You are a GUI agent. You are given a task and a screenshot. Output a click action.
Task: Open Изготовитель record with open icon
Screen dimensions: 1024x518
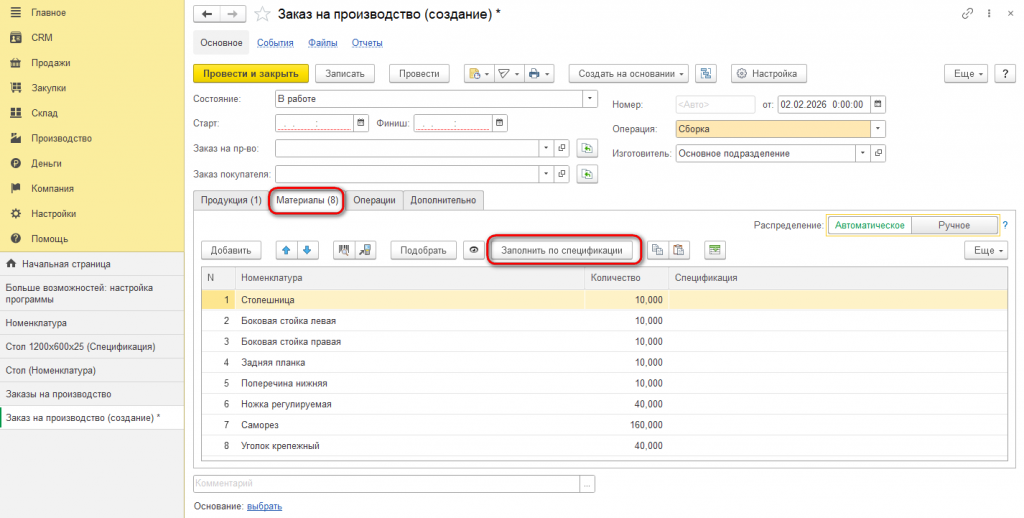point(878,154)
